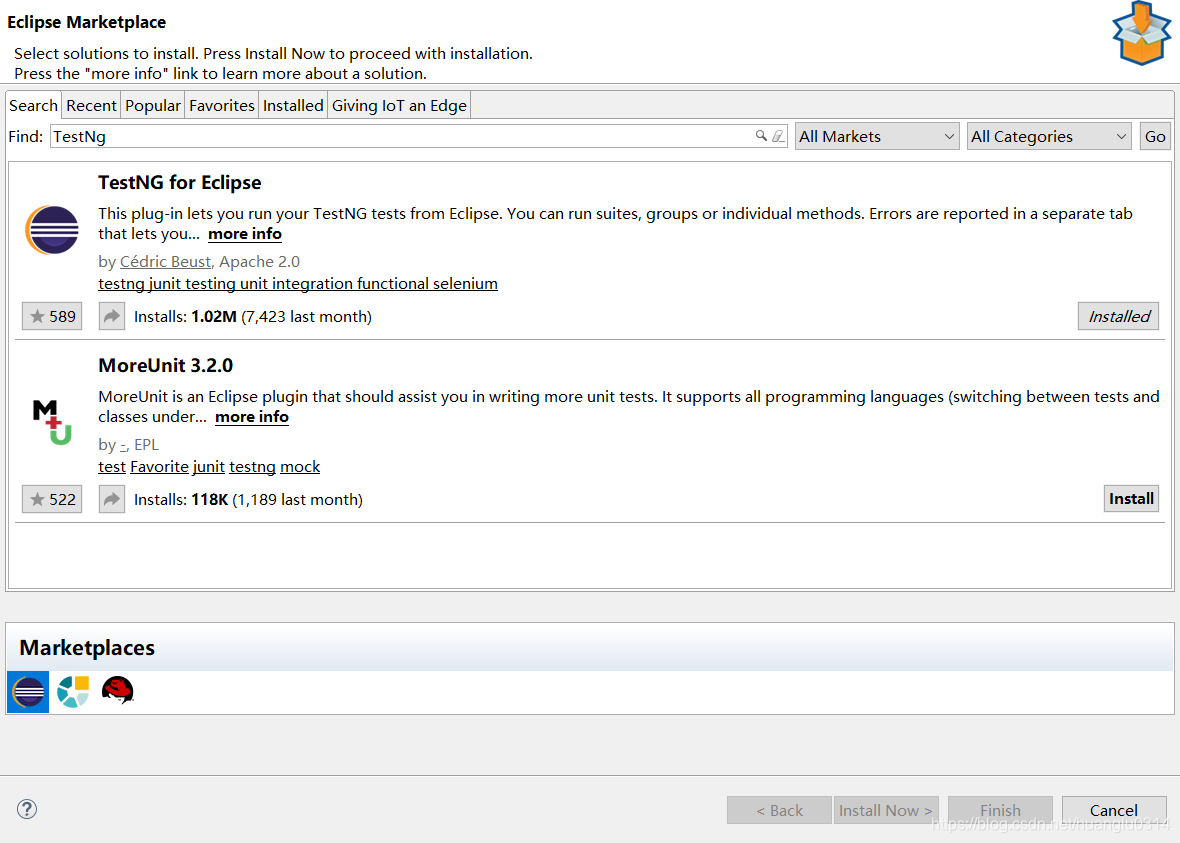This screenshot has height=843, width=1180.
Task: Click the testng tag under TestNG for Eclipse
Action: [121, 284]
